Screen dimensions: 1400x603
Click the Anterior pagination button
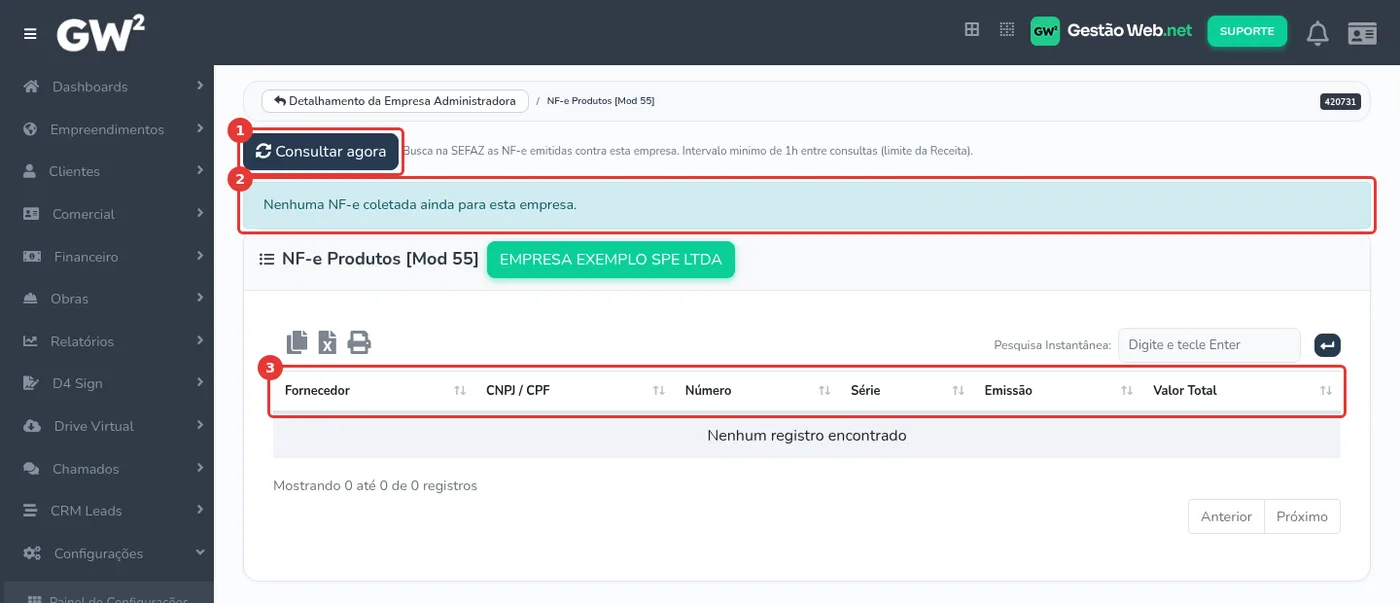coord(1226,517)
